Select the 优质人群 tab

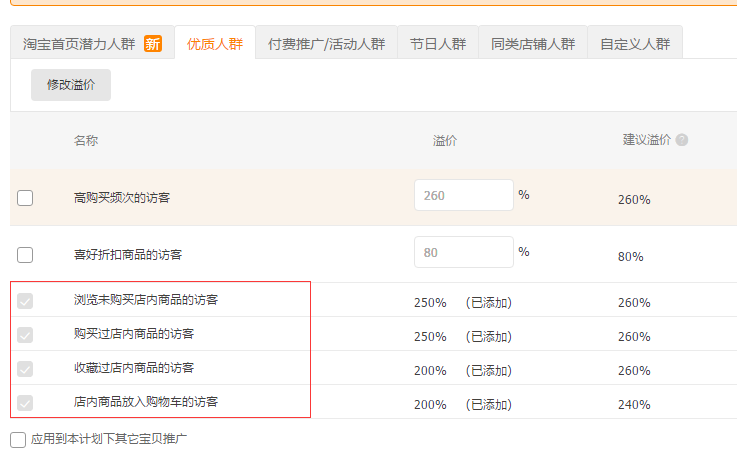click(214, 44)
